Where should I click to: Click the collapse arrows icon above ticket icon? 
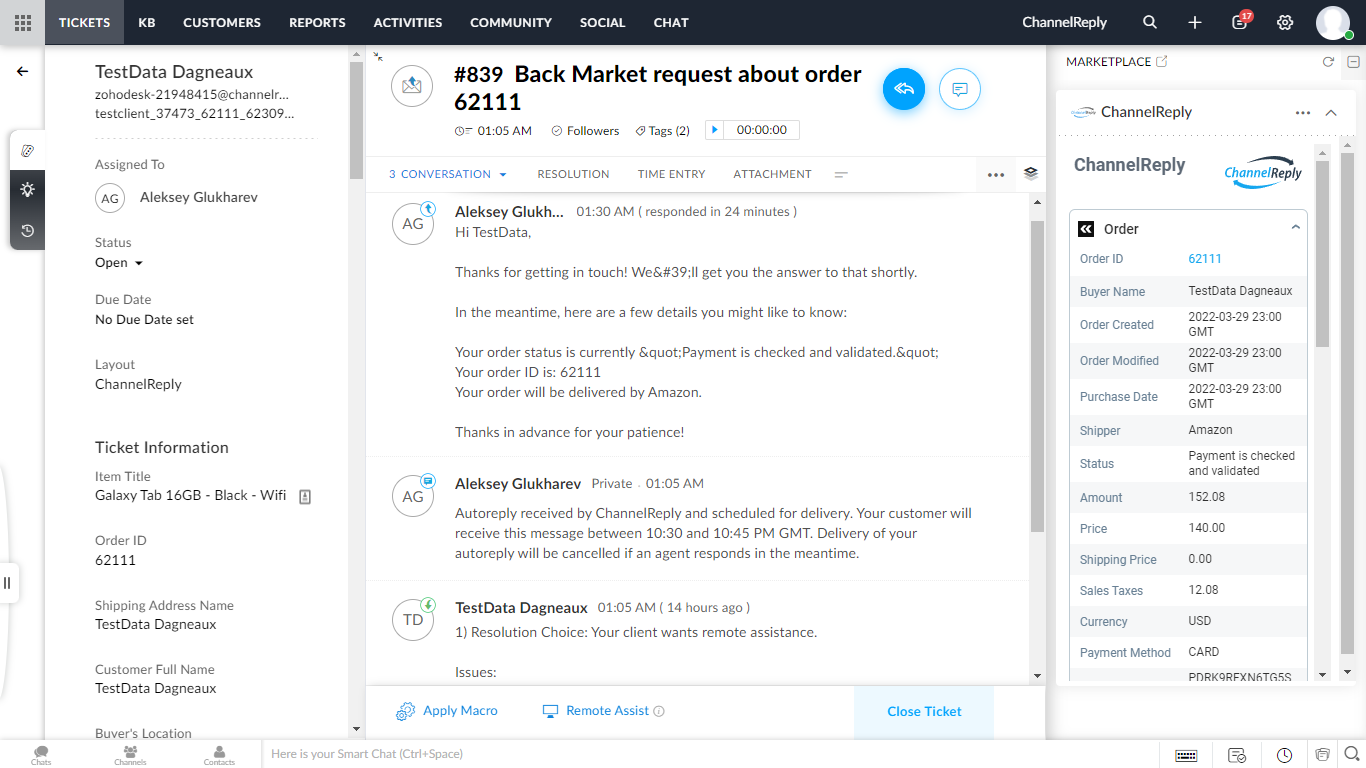[x=378, y=57]
